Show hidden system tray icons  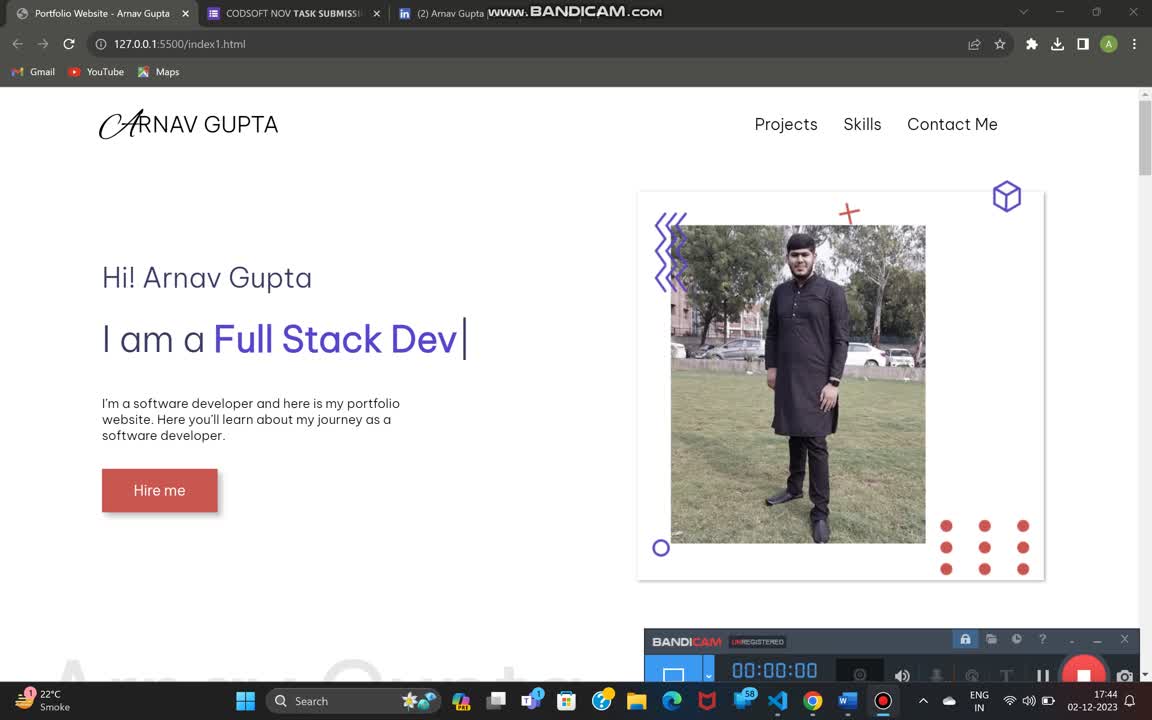[924, 701]
